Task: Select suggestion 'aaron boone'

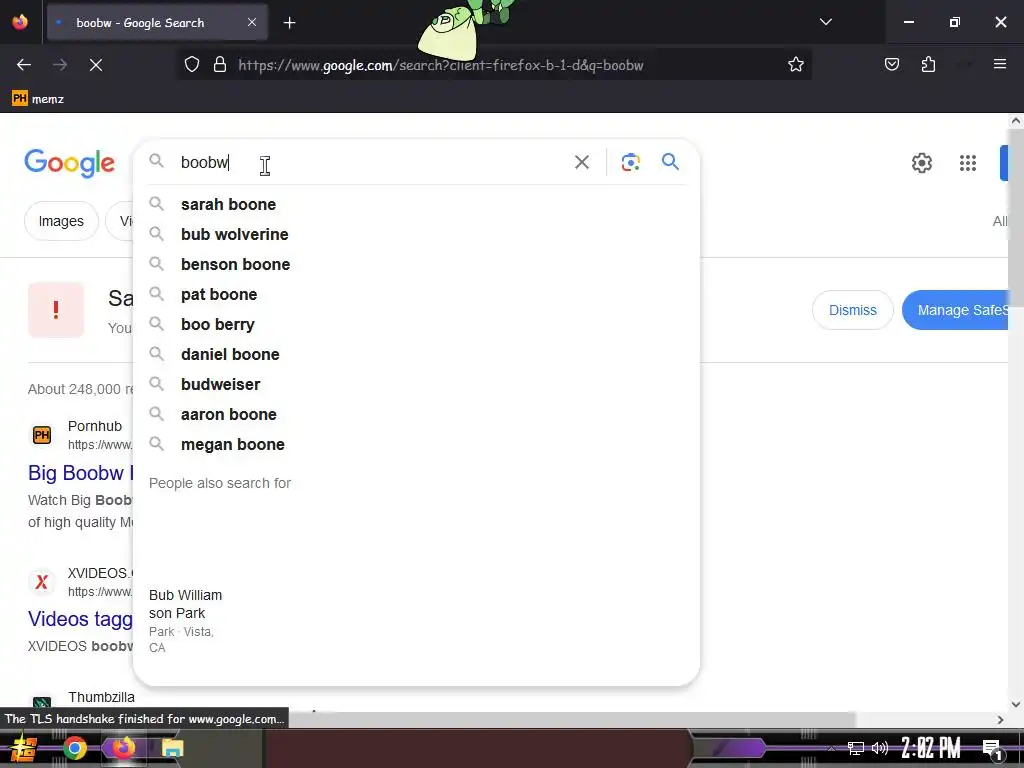Action: 417,415
